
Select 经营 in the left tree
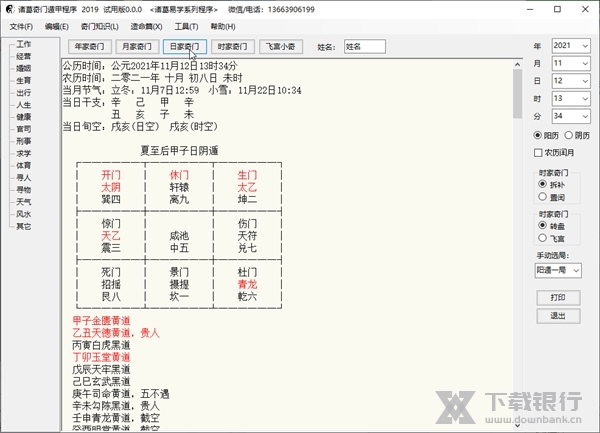pos(23,57)
